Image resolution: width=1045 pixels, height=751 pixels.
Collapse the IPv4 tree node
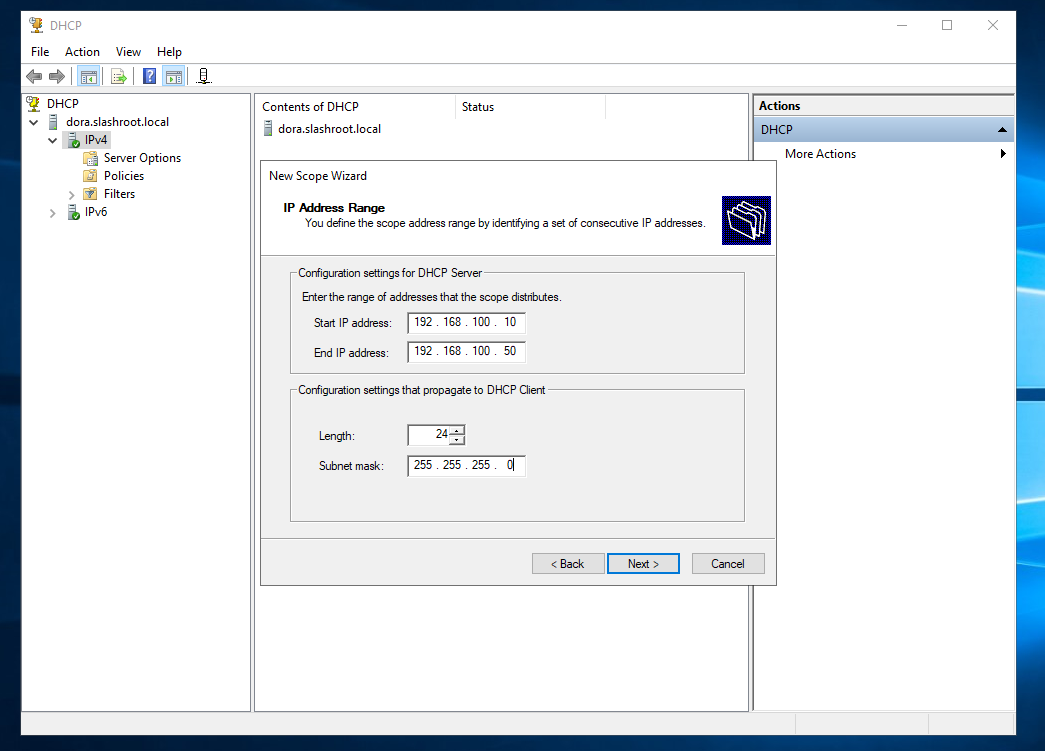pyautogui.click(x=53, y=140)
